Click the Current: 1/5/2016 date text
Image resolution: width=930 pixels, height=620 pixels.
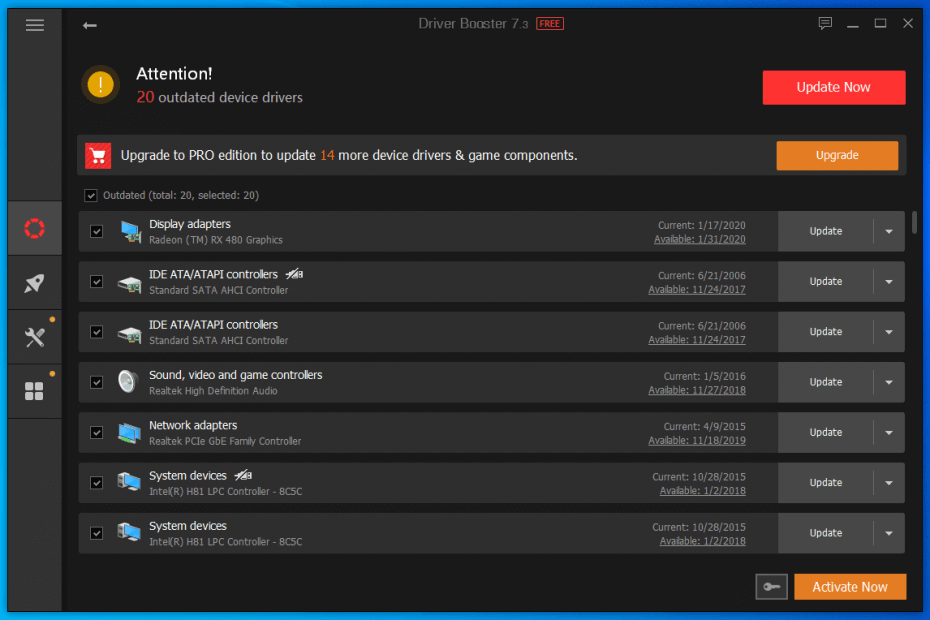coord(705,376)
